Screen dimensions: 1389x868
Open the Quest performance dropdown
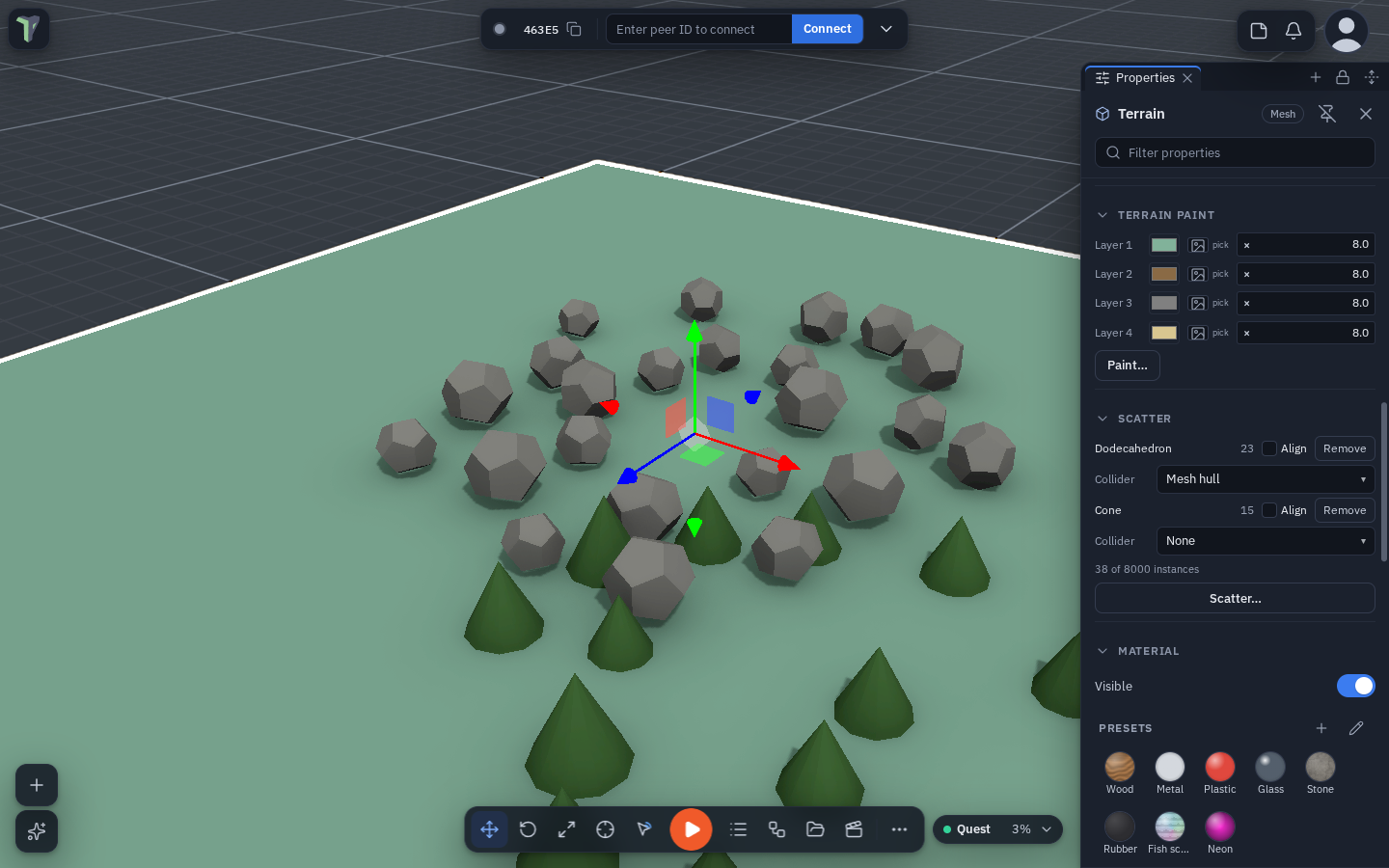click(997, 829)
